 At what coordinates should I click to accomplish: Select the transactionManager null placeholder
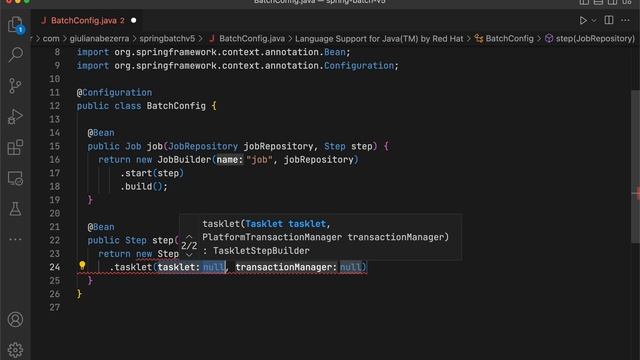(351, 267)
